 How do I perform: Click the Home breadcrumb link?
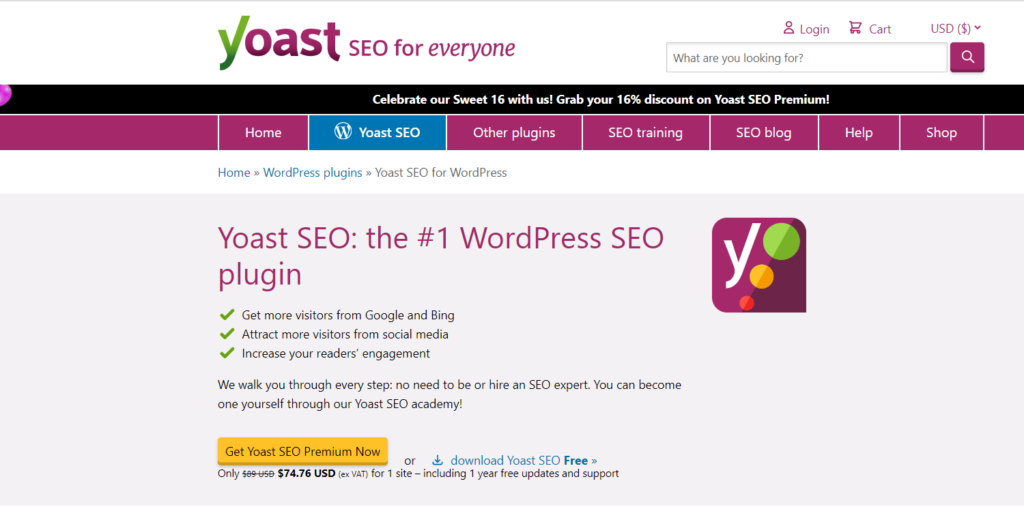point(233,172)
